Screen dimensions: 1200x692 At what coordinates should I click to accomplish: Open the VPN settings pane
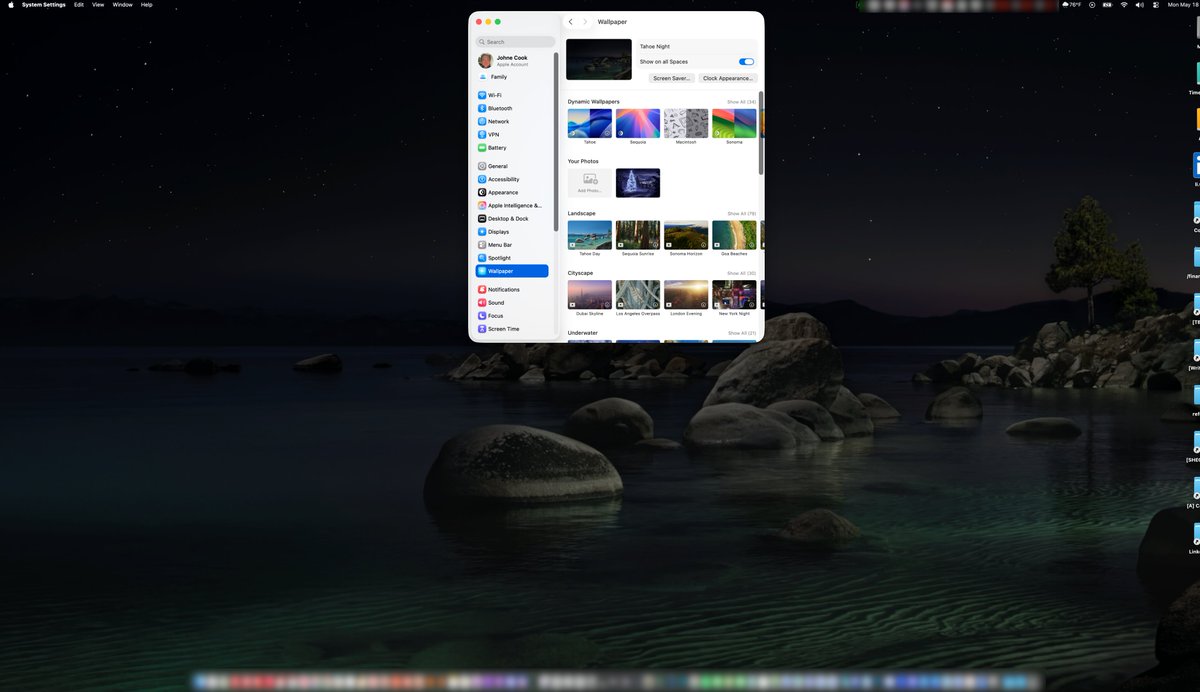click(512, 134)
